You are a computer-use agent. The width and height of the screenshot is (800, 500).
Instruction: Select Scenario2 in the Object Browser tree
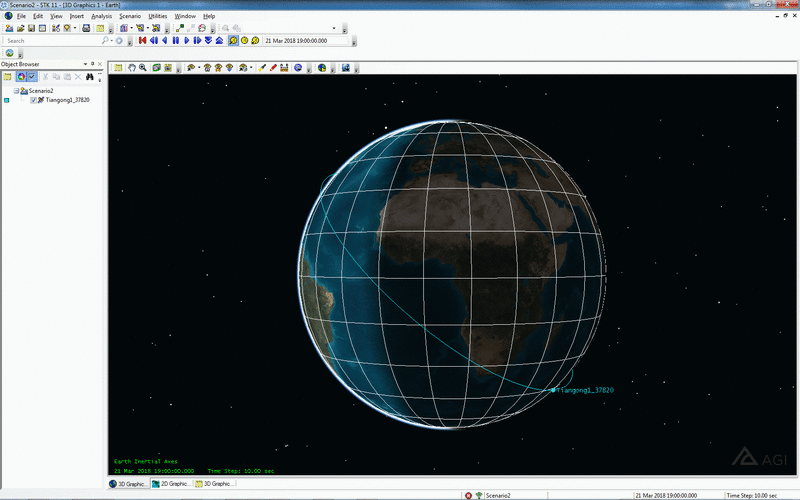(41, 91)
